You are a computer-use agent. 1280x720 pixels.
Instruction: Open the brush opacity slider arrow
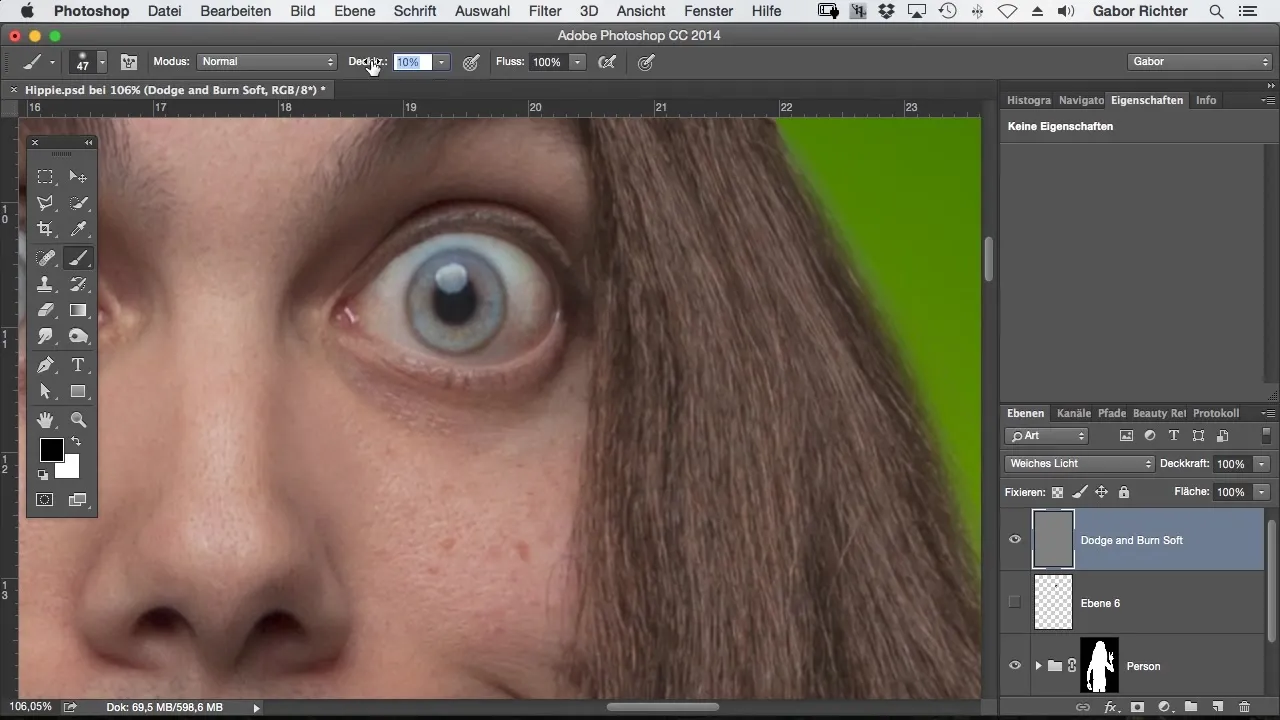pyautogui.click(x=441, y=62)
